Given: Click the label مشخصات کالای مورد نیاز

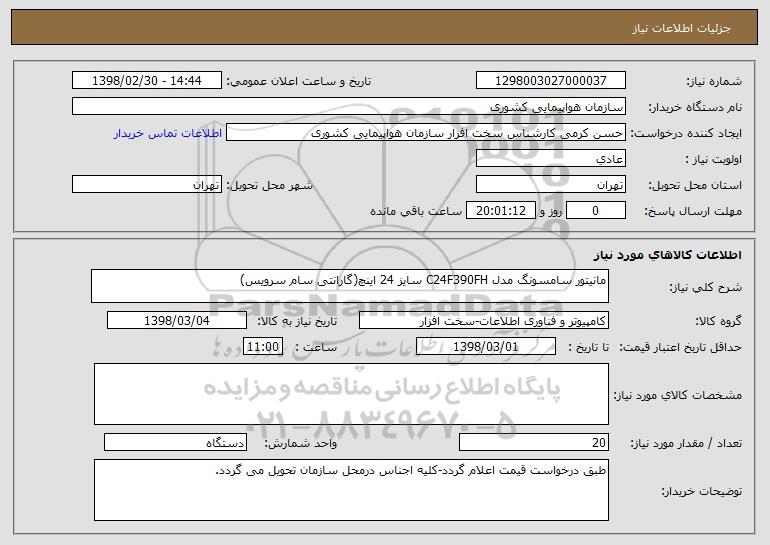Looking at the screenshot, I should click(678, 395).
